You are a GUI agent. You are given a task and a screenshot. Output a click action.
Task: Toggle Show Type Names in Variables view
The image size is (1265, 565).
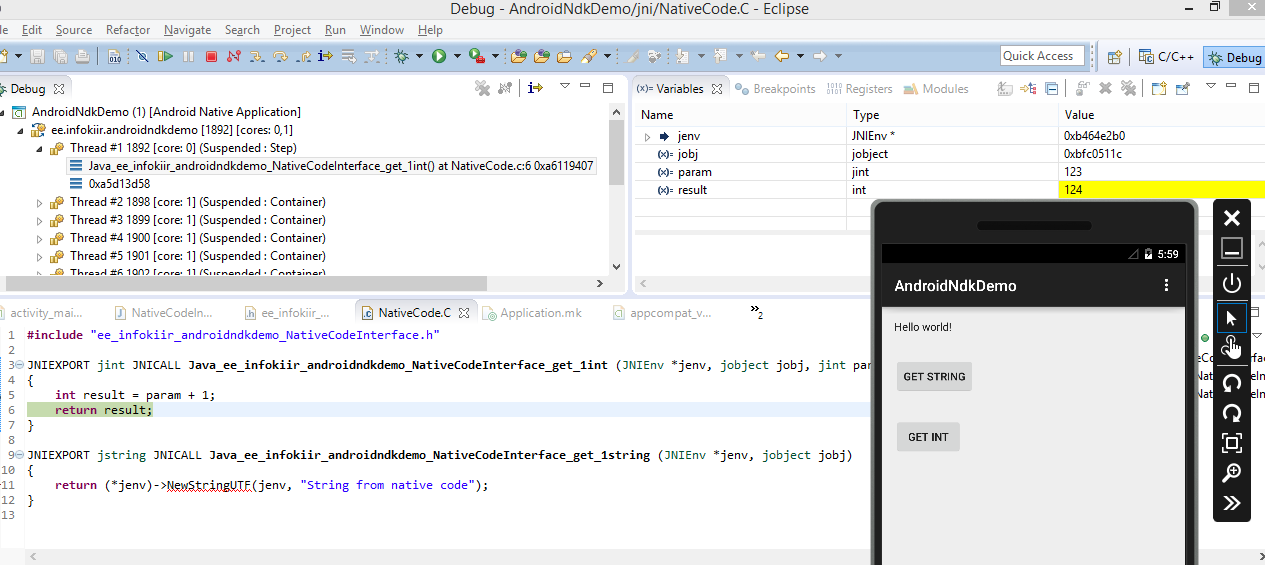click(x=1004, y=89)
